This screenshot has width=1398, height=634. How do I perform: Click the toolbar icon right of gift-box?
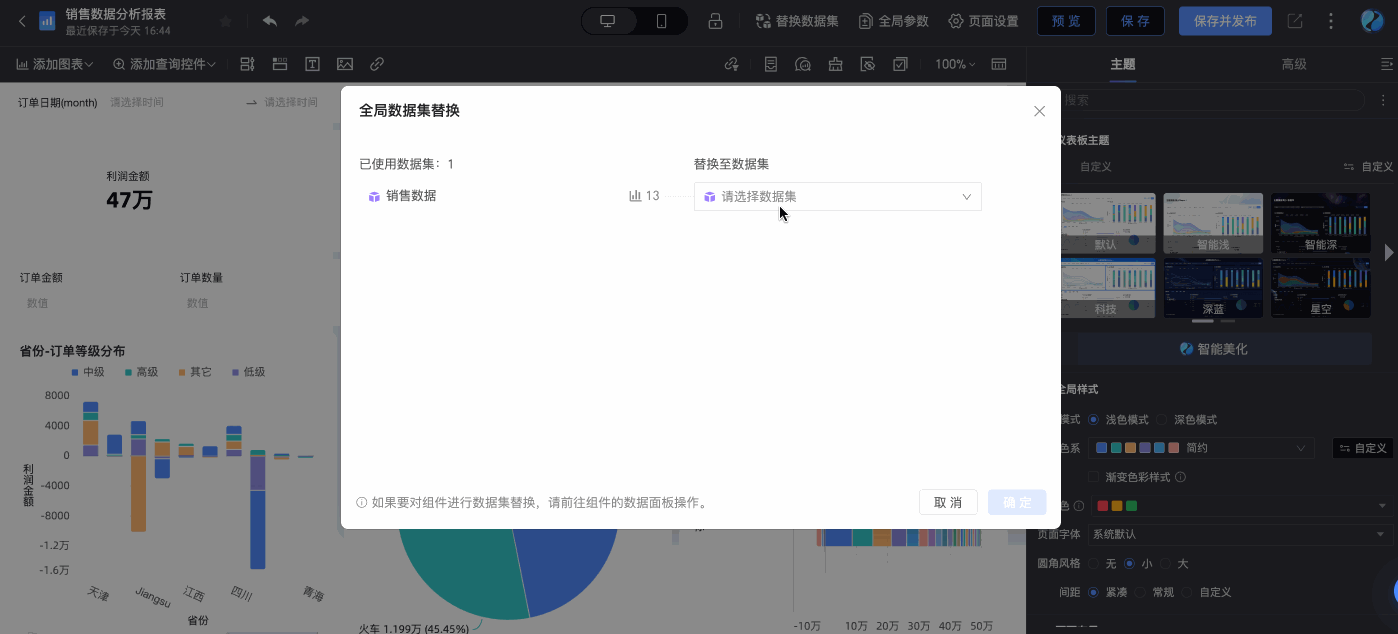[x=868, y=64]
